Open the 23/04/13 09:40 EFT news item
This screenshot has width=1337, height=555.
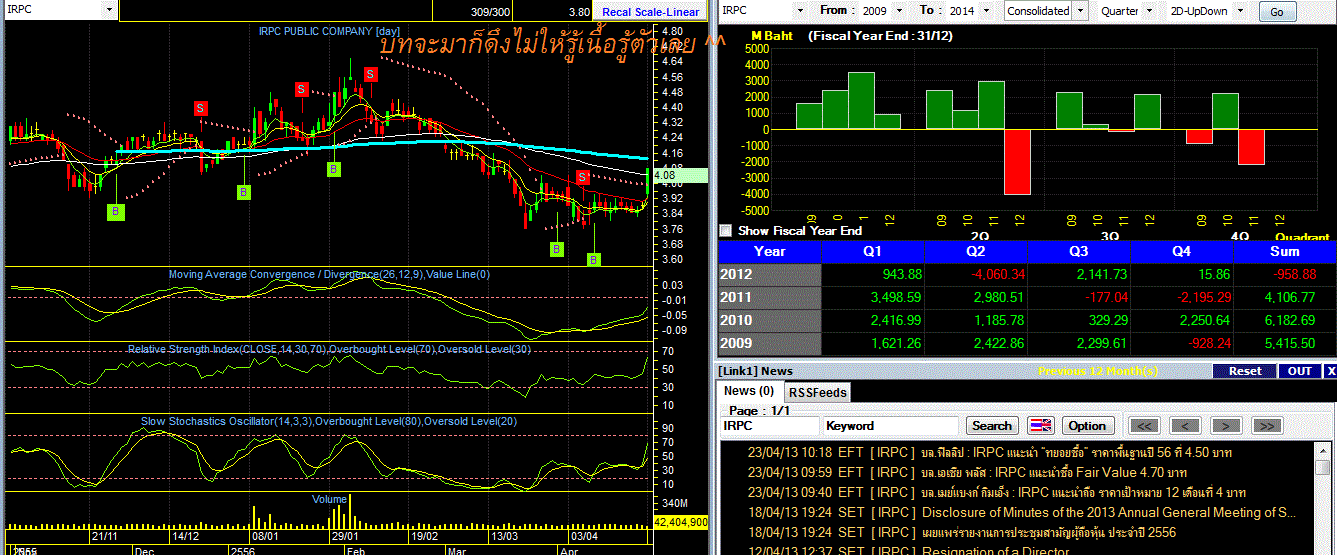pos(1018,492)
